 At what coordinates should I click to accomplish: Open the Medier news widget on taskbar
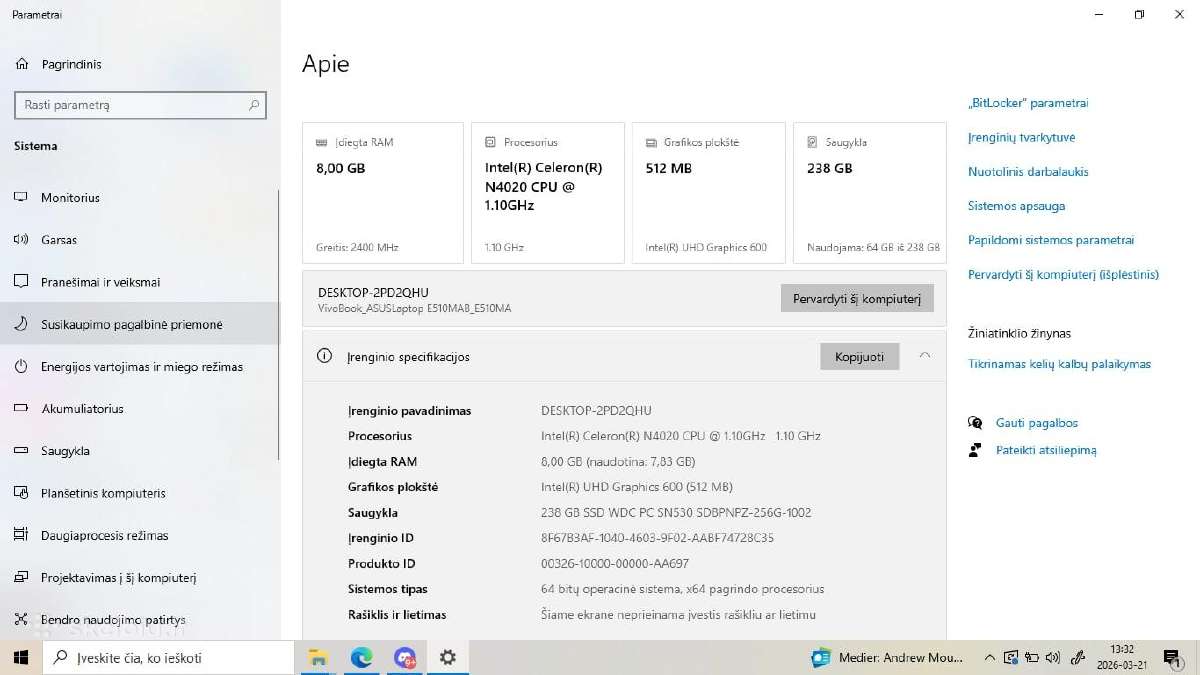[888, 657]
